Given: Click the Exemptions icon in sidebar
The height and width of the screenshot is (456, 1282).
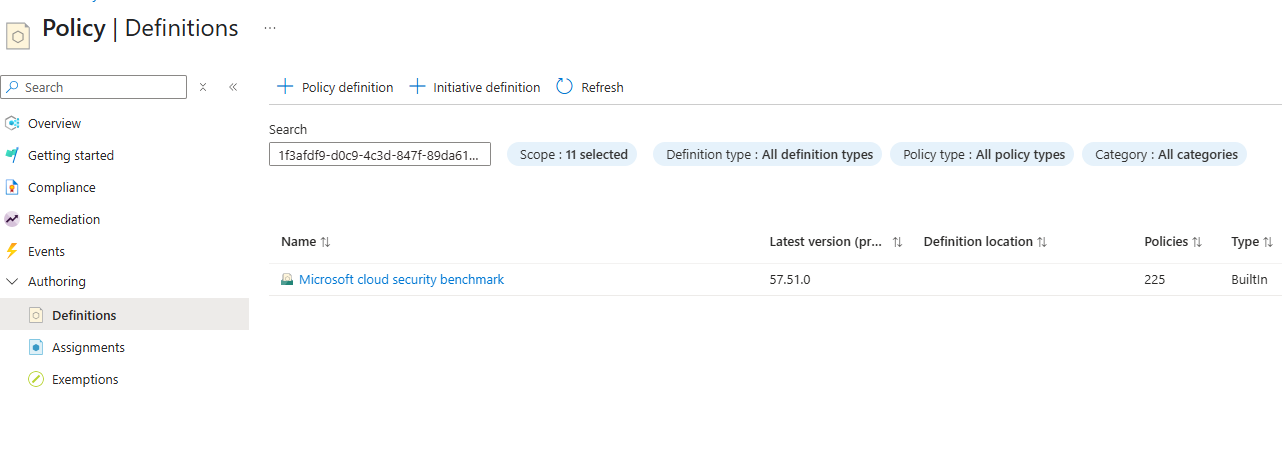Looking at the screenshot, I should pos(36,380).
